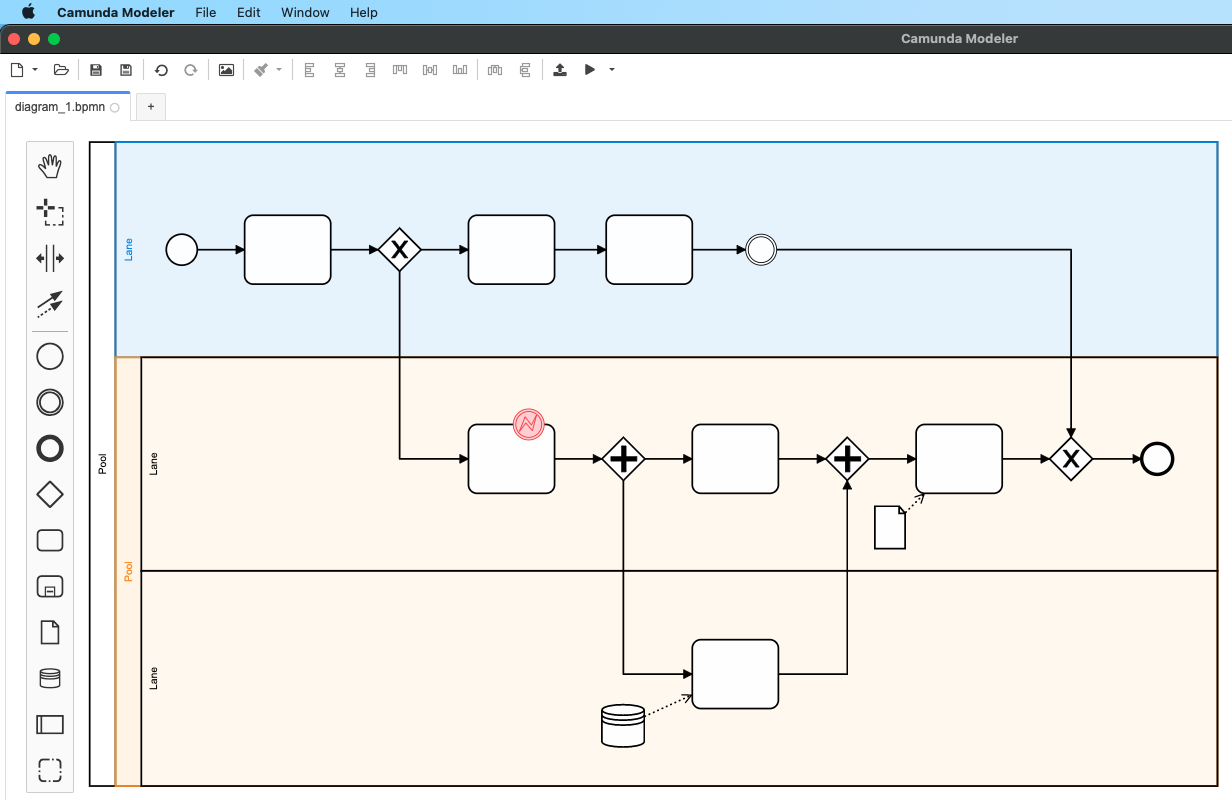Activate the Global Connect tool
Screen dimensions: 1232x800
pyautogui.click(x=50, y=305)
